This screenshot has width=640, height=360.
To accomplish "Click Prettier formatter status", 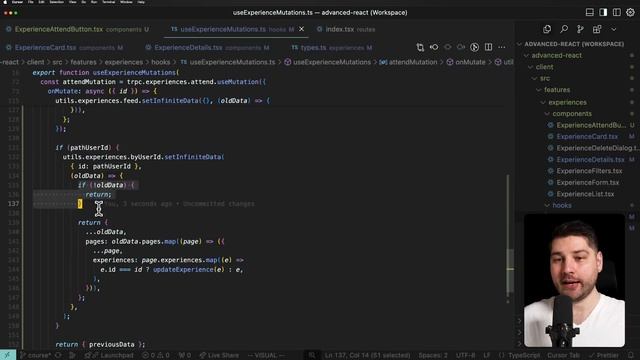I will coord(604,355).
